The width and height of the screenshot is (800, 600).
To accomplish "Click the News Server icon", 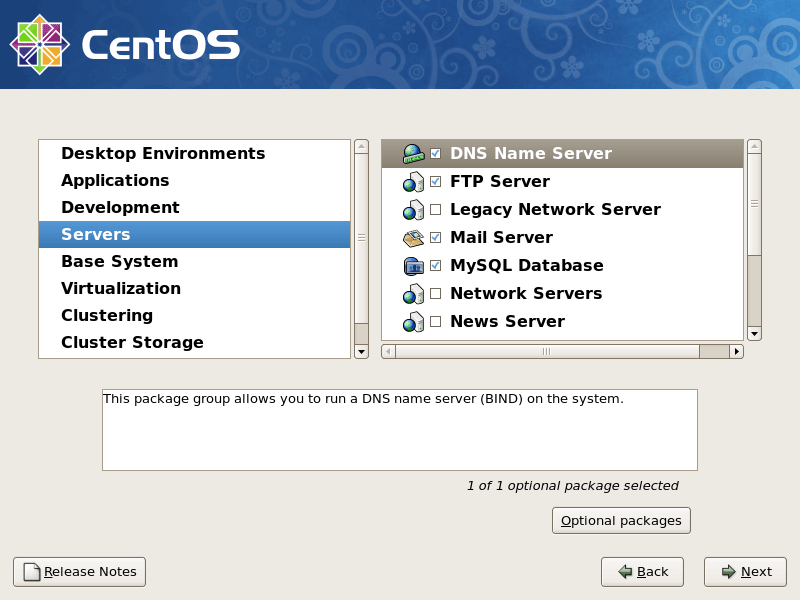I will 413,322.
